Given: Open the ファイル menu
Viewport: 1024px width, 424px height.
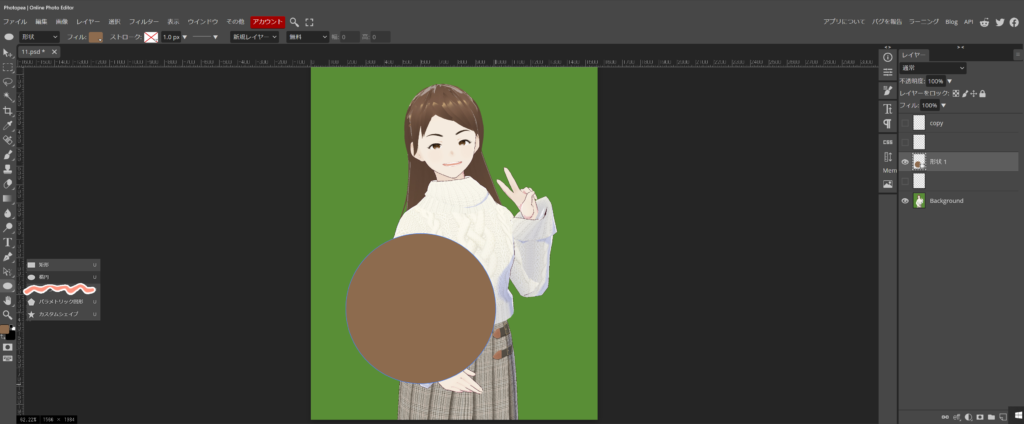Looking at the screenshot, I should pos(16,21).
